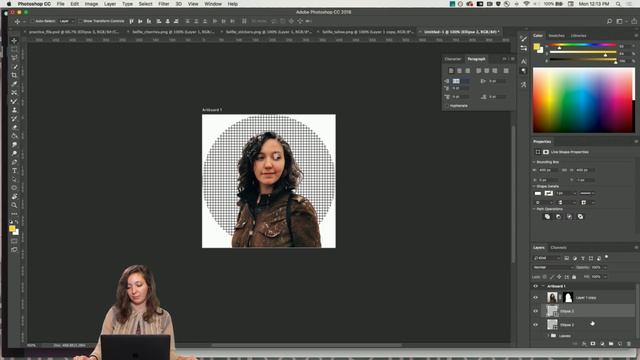Select Layer 1 copy mask thumbnail

568,298
